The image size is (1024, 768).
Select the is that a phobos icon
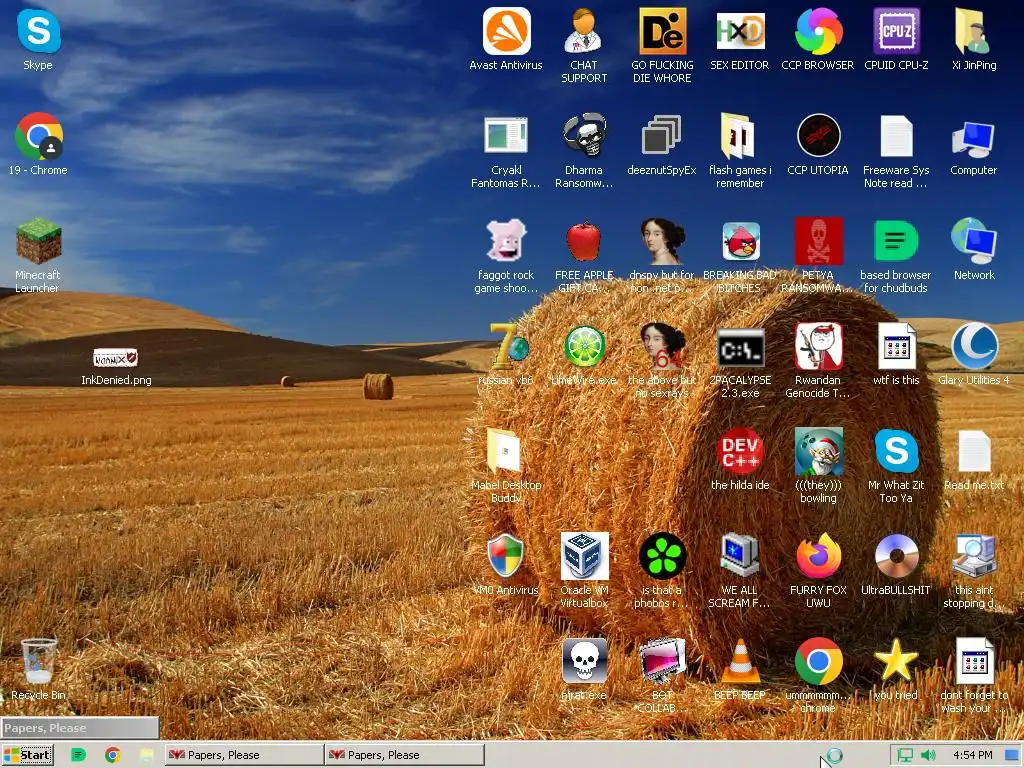click(662, 556)
